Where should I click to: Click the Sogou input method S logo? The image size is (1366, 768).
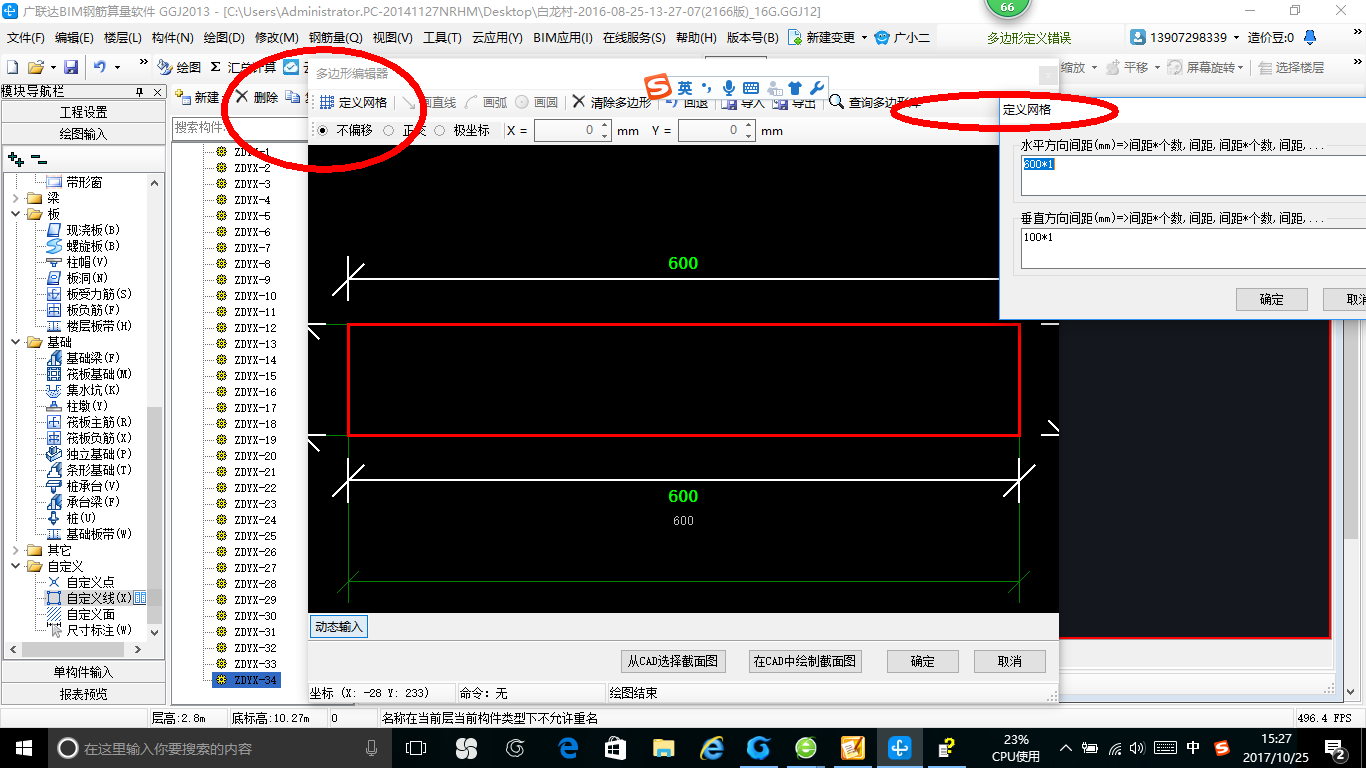tap(656, 87)
